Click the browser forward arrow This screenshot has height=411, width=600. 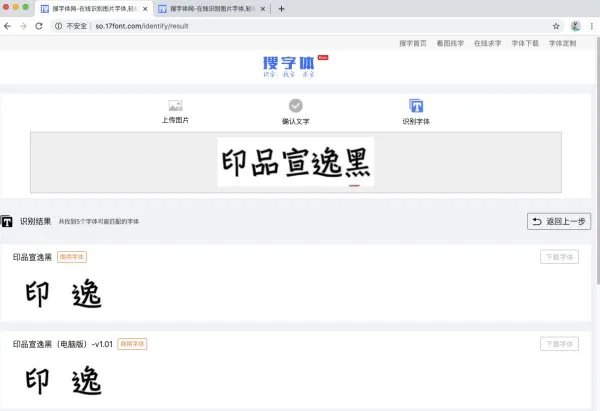click(23, 26)
